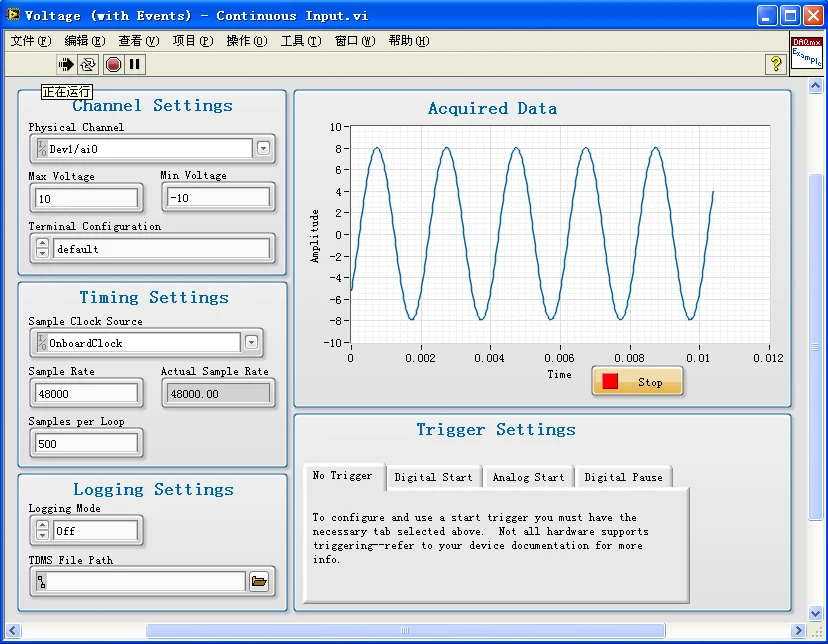Browse for TDMS file path folder icon
This screenshot has height=644, width=828.
(x=259, y=582)
